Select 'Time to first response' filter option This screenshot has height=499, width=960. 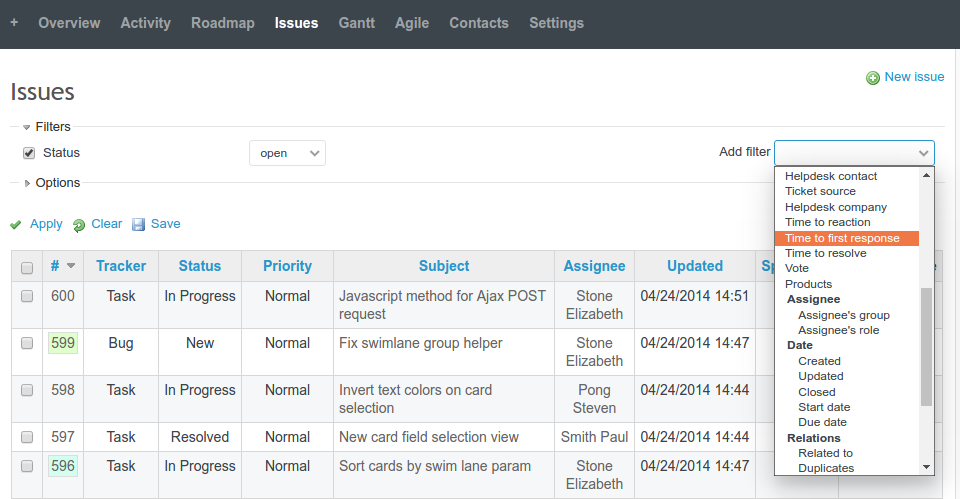tap(842, 238)
